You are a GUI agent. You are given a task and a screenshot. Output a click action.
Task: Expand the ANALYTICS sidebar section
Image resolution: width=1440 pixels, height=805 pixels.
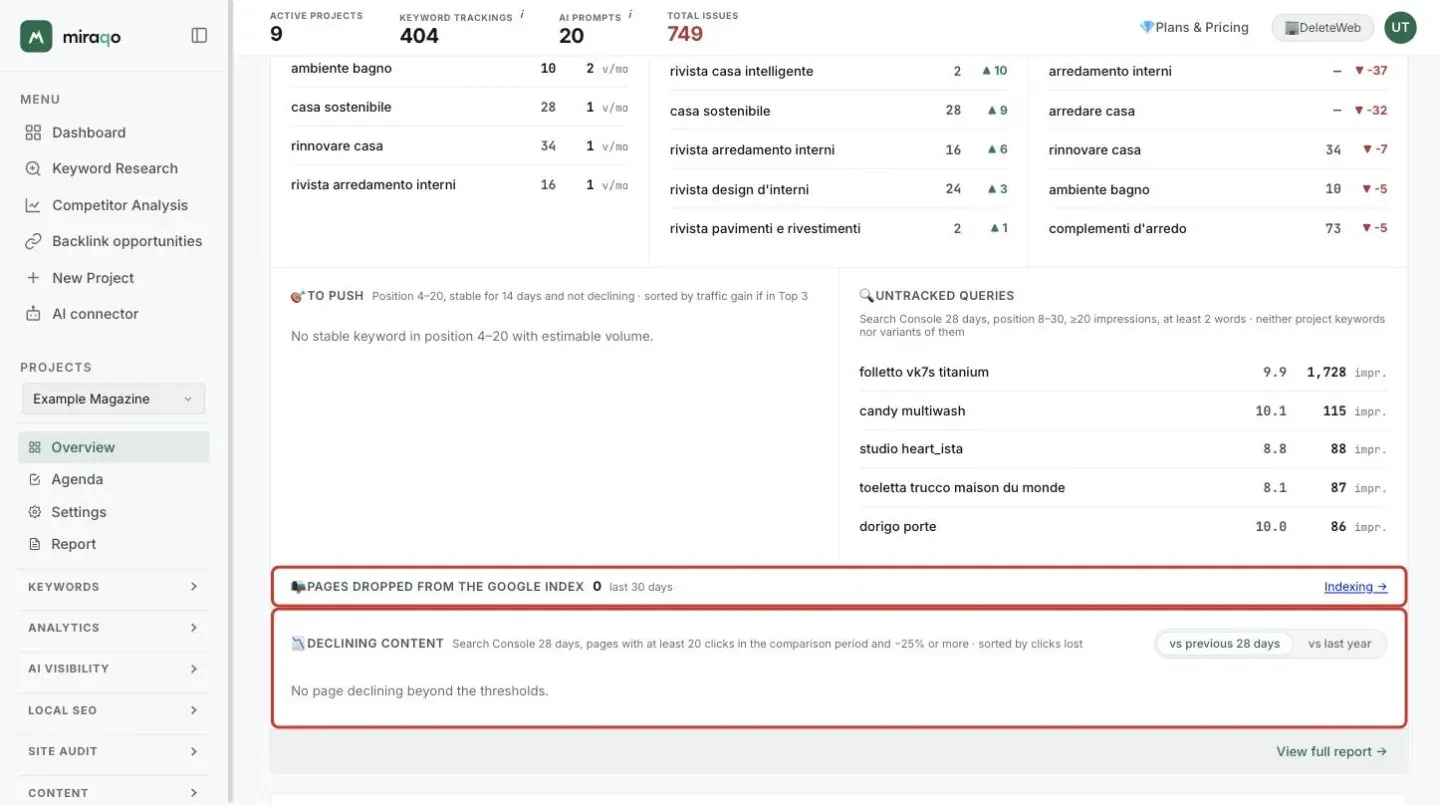(x=113, y=628)
